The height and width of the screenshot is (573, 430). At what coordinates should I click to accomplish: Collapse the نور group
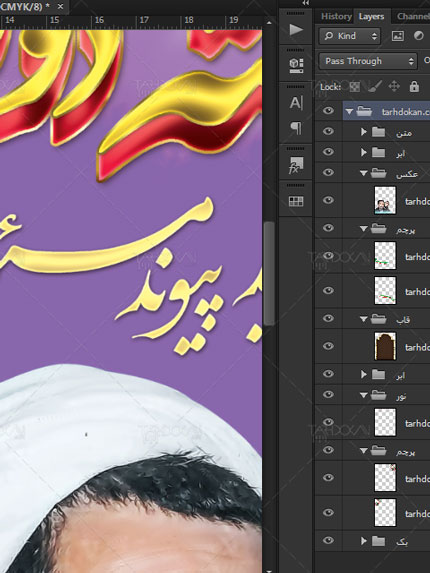363,395
